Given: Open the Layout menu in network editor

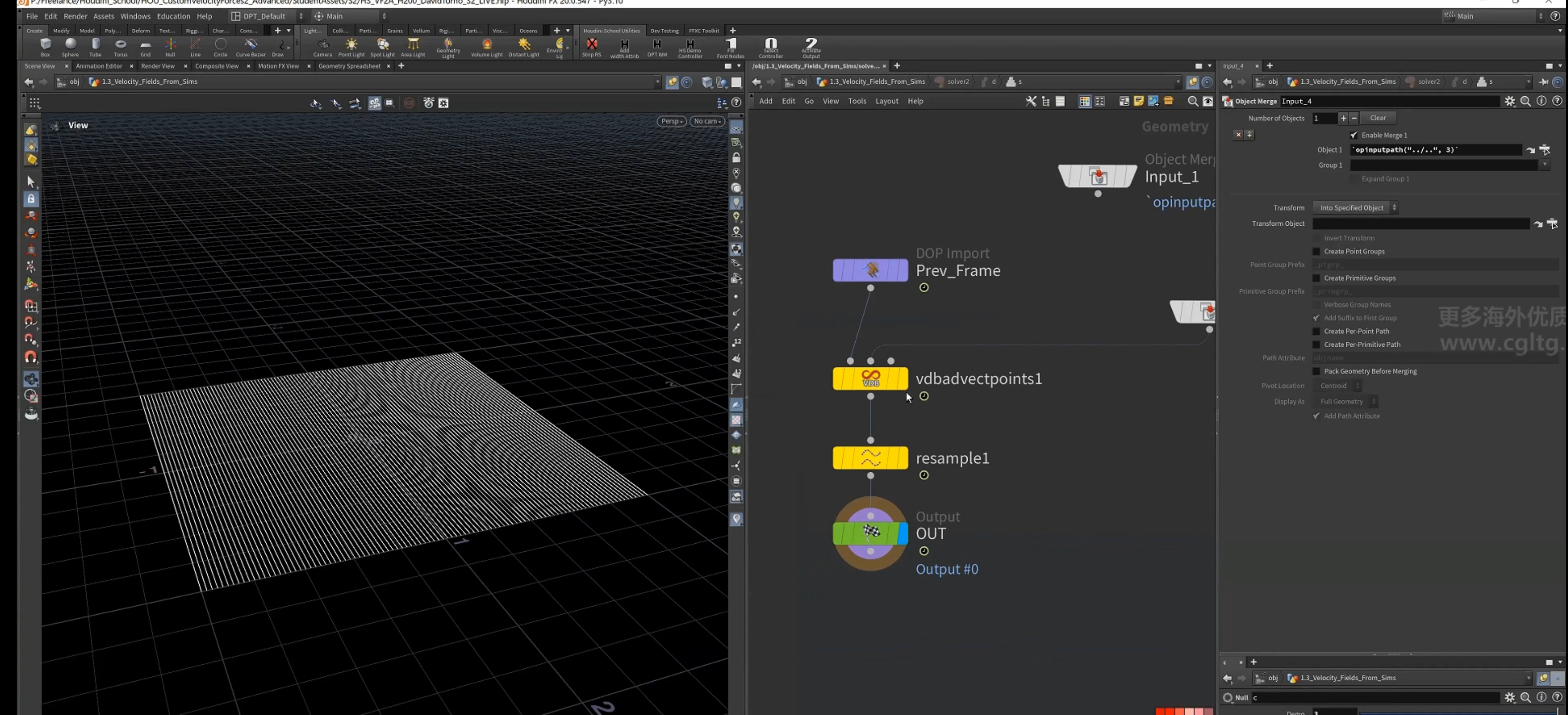Looking at the screenshot, I should [886, 101].
